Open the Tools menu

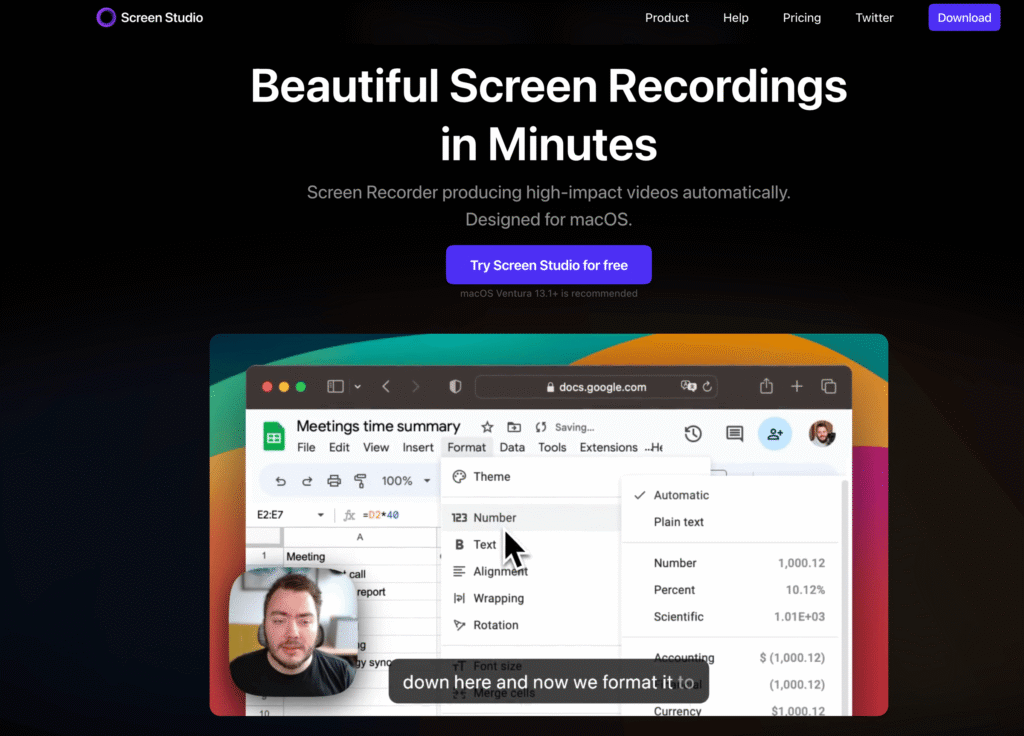[552, 447]
